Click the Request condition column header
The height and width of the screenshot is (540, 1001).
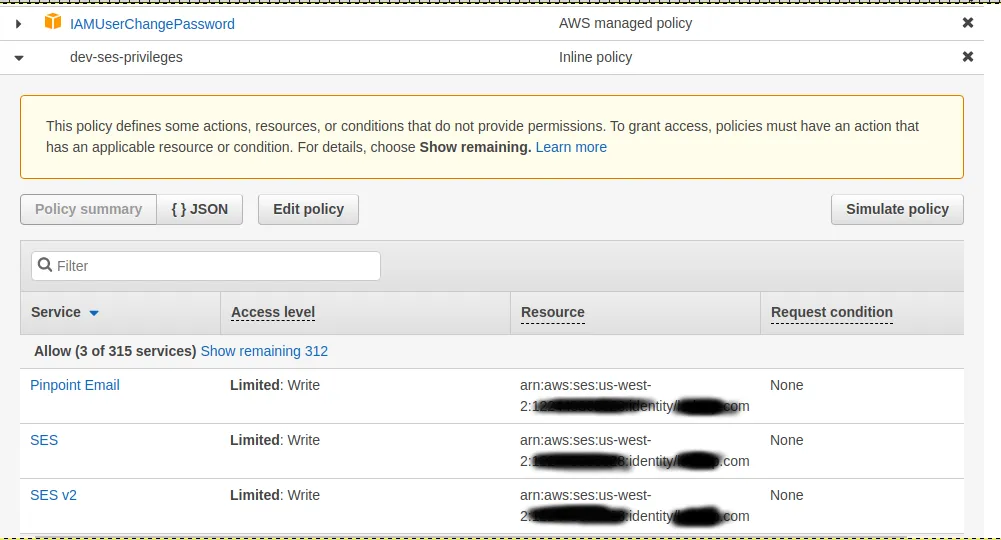[x=832, y=312]
